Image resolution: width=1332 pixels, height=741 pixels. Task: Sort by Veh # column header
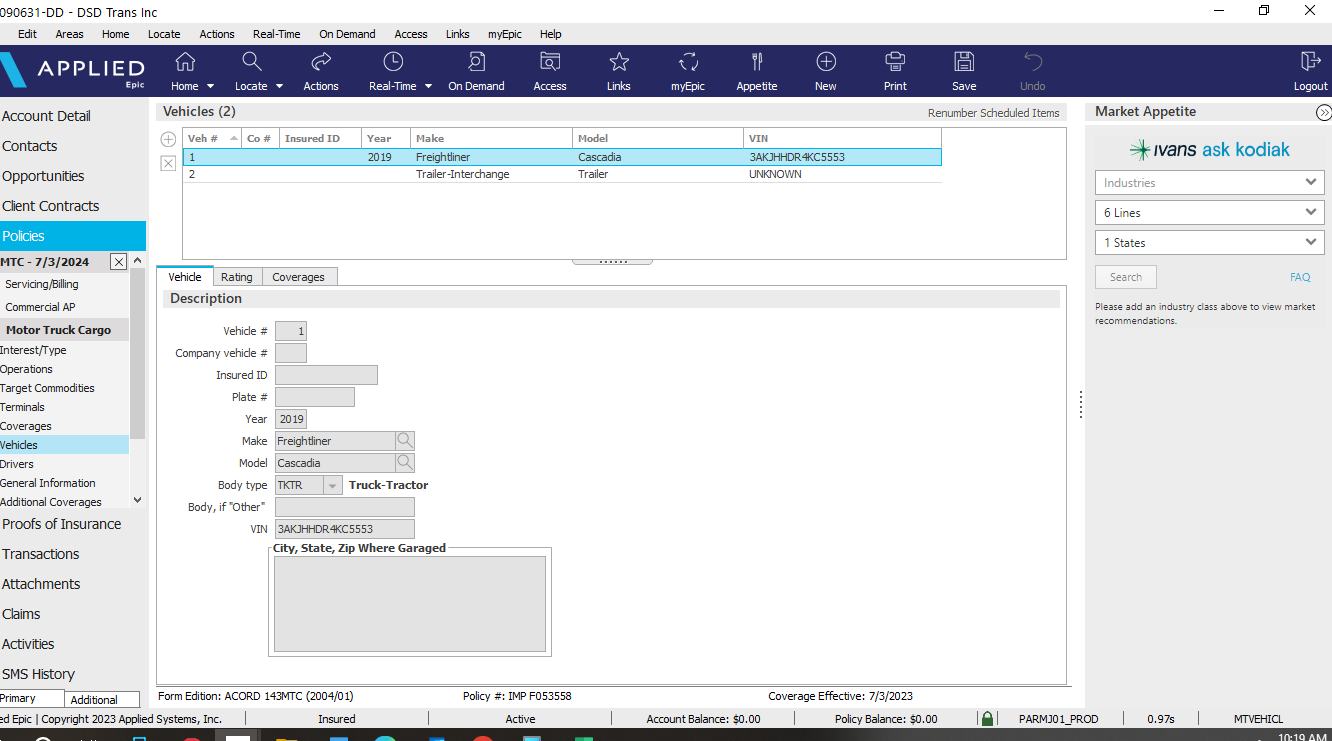click(x=212, y=138)
